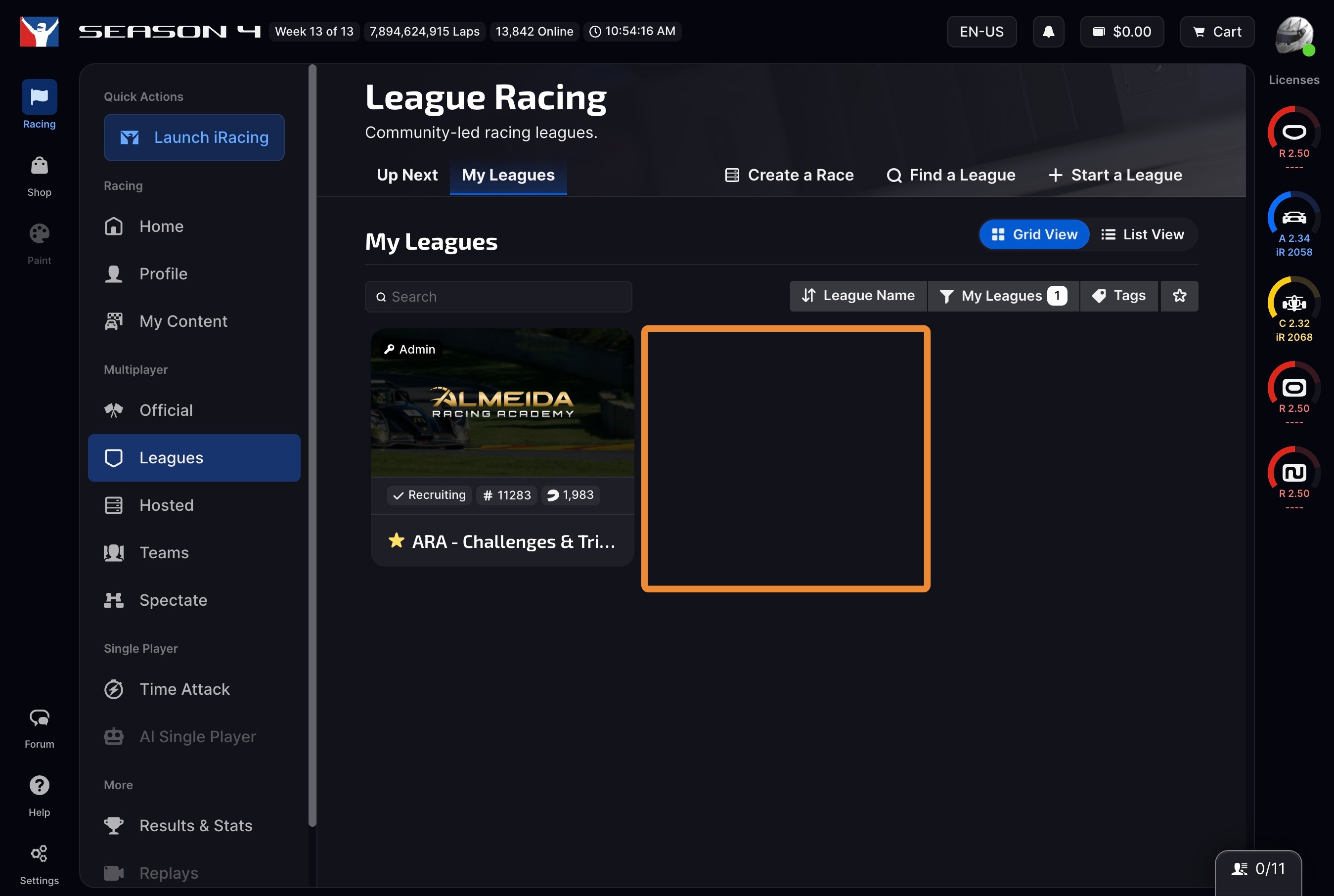Select the Spectate option
The image size is (1334, 896).
[x=173, y=600]
